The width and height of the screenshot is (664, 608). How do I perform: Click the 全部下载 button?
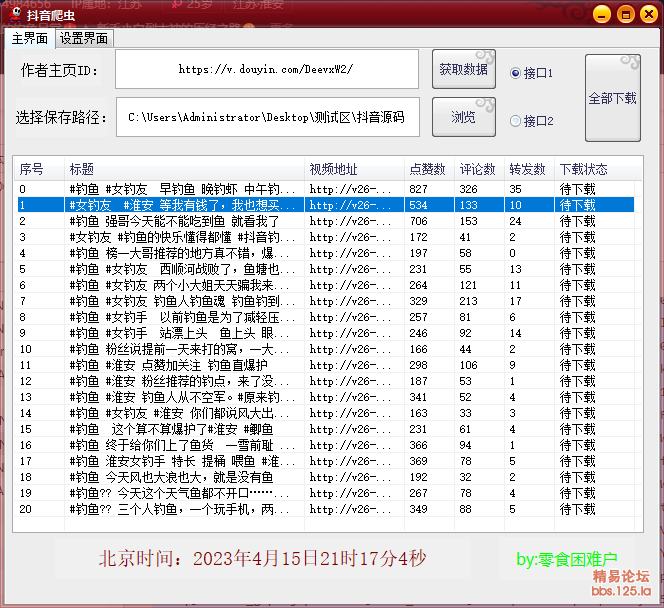point(612,98)
